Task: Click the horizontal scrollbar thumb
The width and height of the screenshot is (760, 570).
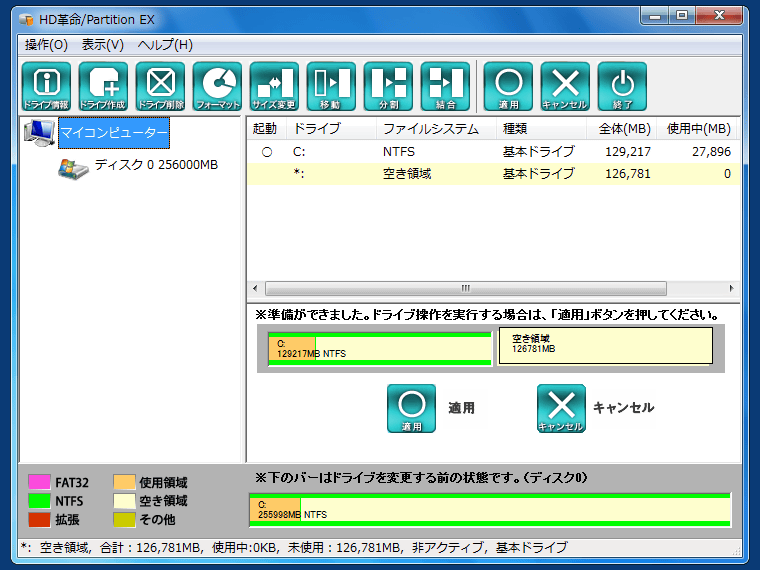Action: tap(466, 288)
